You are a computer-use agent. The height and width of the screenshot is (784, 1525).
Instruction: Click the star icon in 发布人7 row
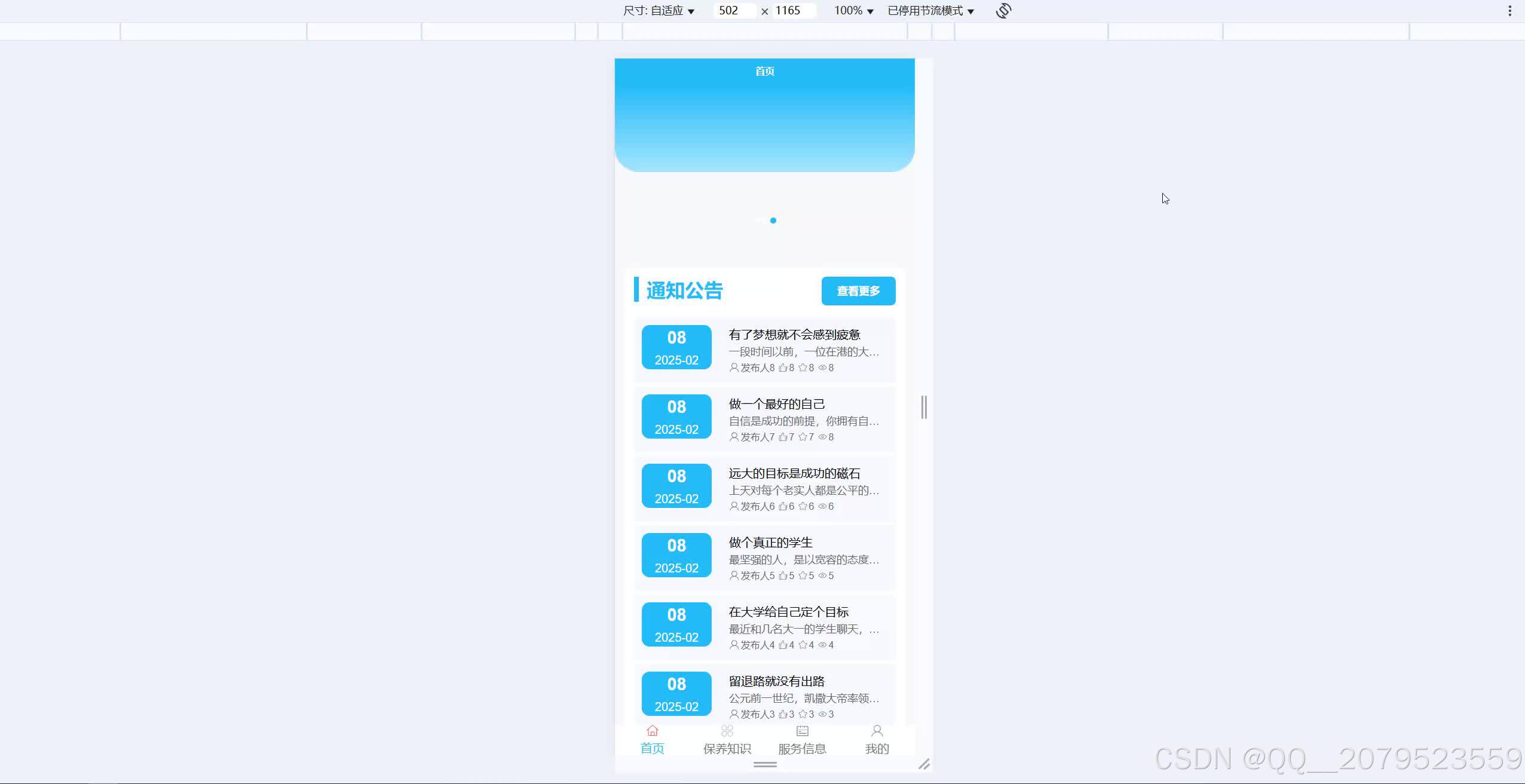(x=803, y=437)
